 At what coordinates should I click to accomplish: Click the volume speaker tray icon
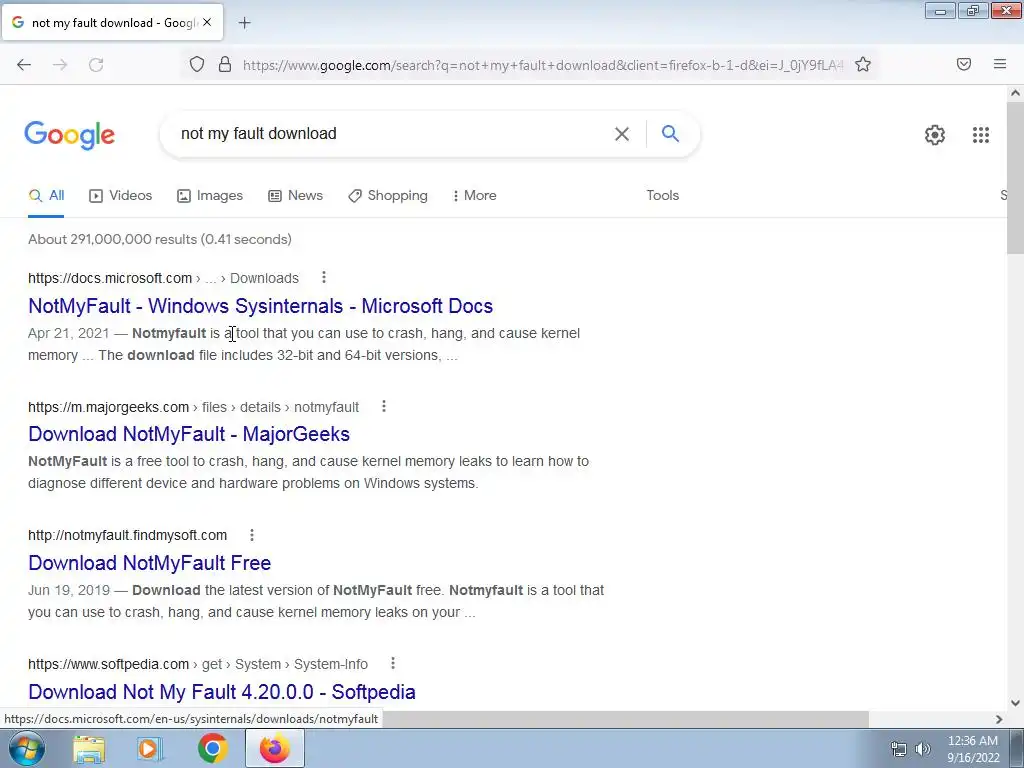(922, 749)
